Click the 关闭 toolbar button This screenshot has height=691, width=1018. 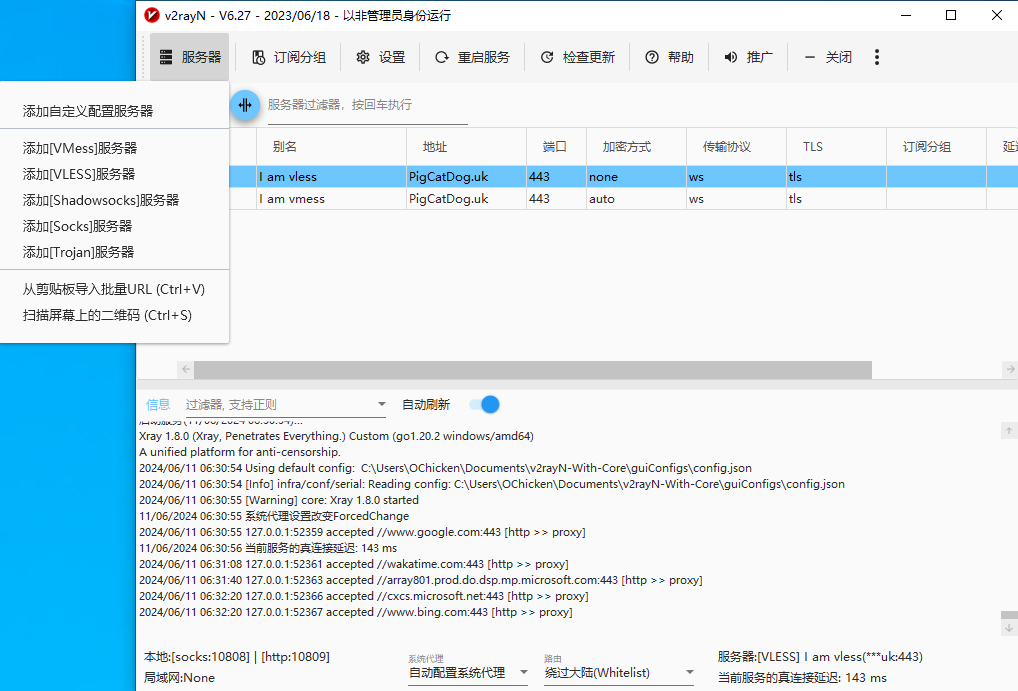(828, 57)
